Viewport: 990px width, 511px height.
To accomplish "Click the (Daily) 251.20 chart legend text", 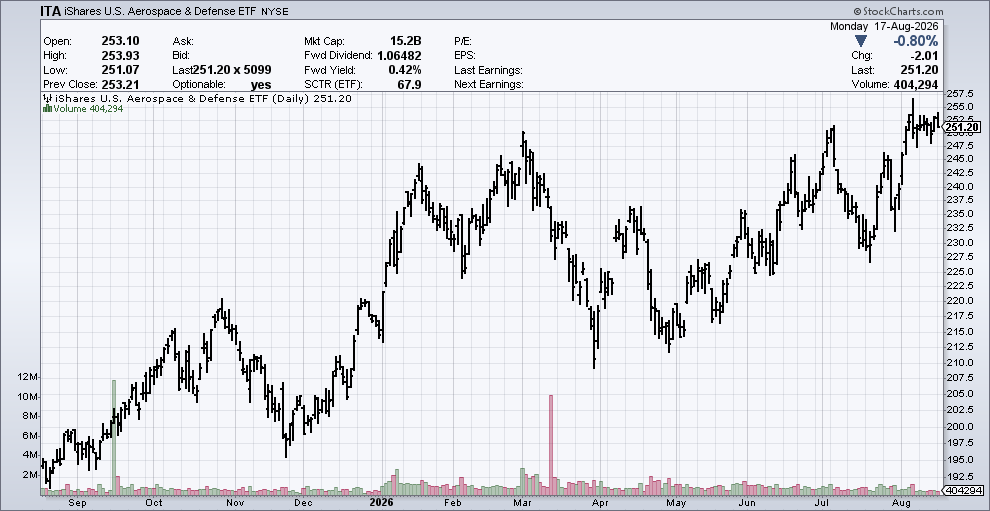I will click(314, 99).
